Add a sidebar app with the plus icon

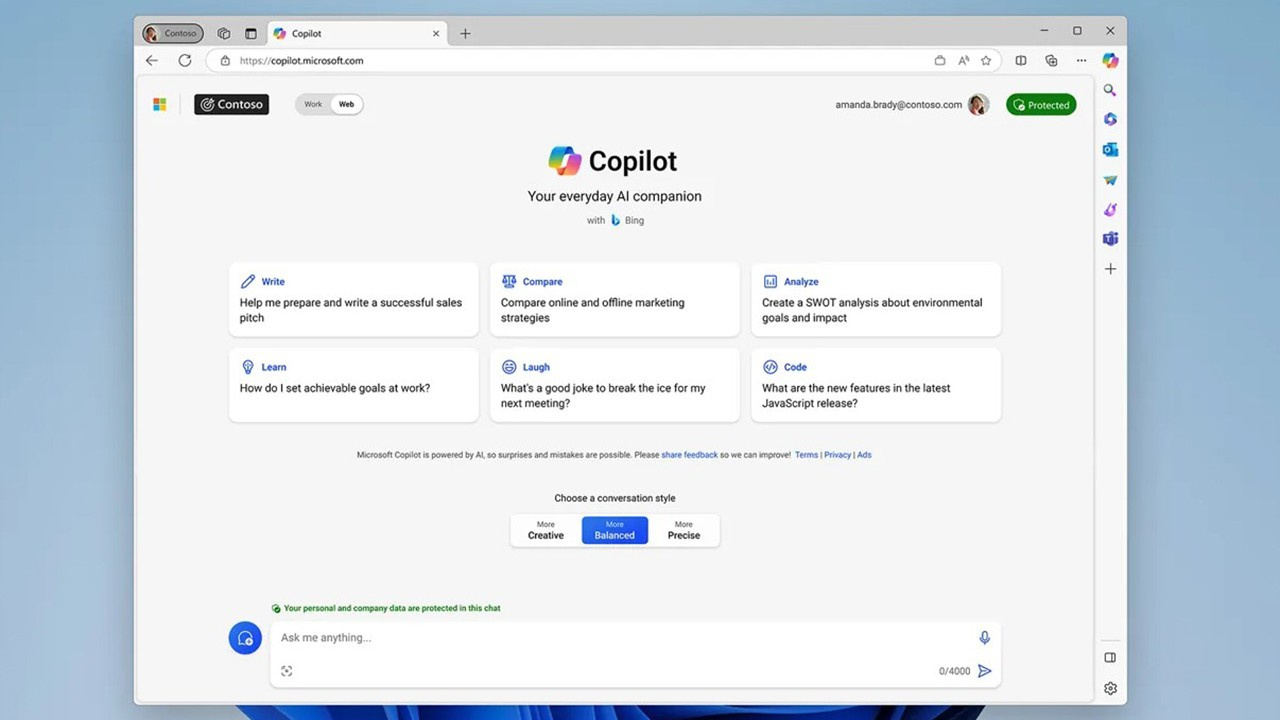[1110, 269]
